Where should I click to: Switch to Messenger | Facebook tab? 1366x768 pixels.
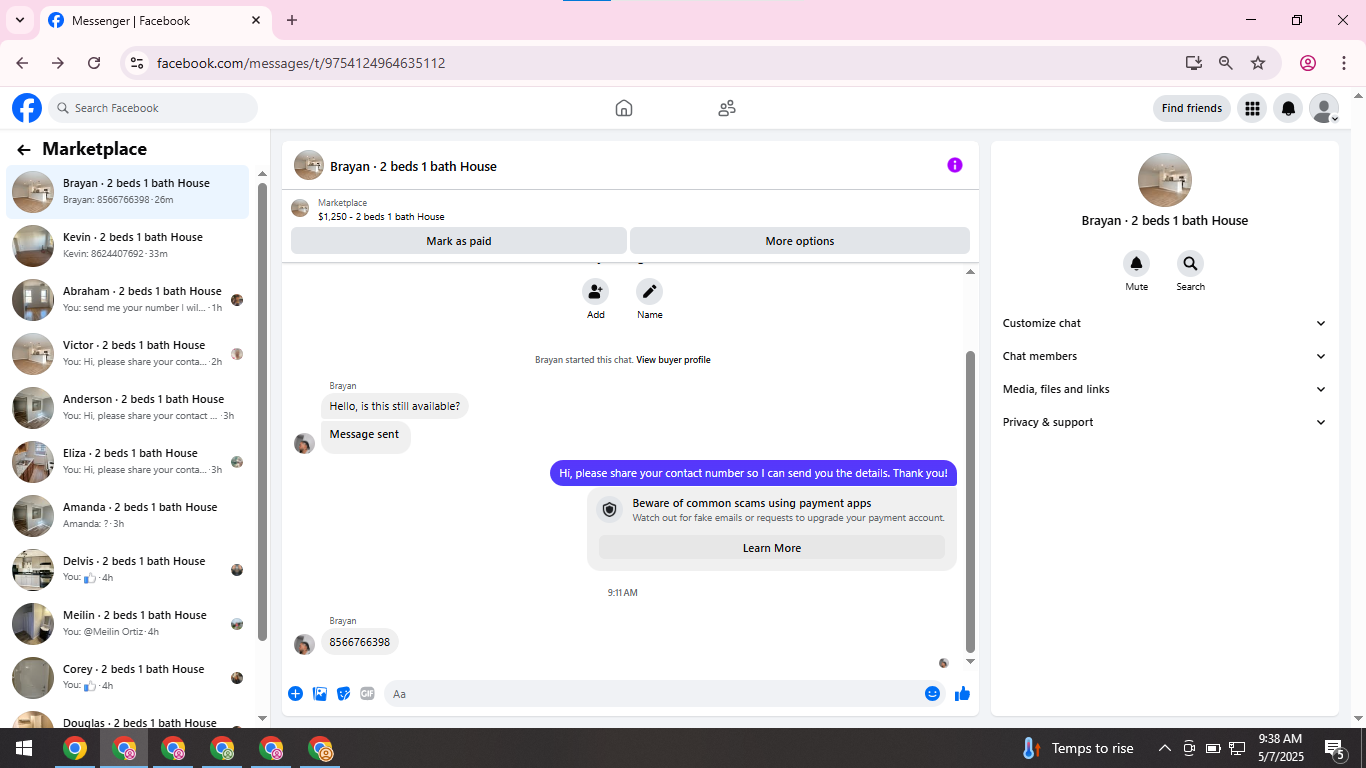(155, 20)
